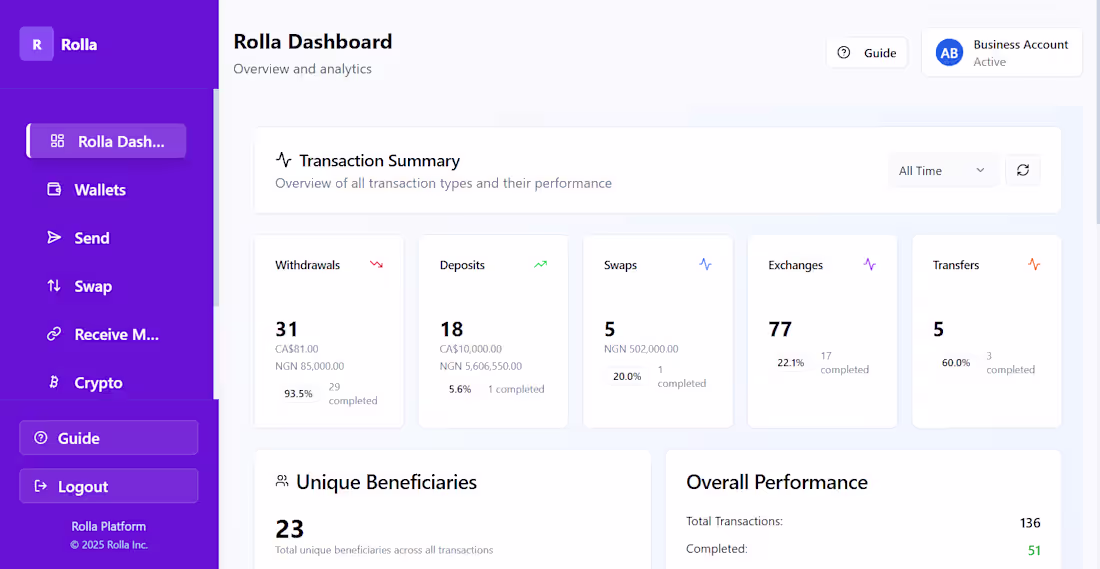
Task: Click the Logout arrow icon
Action: pyautogui.click(x=41, y=486)
